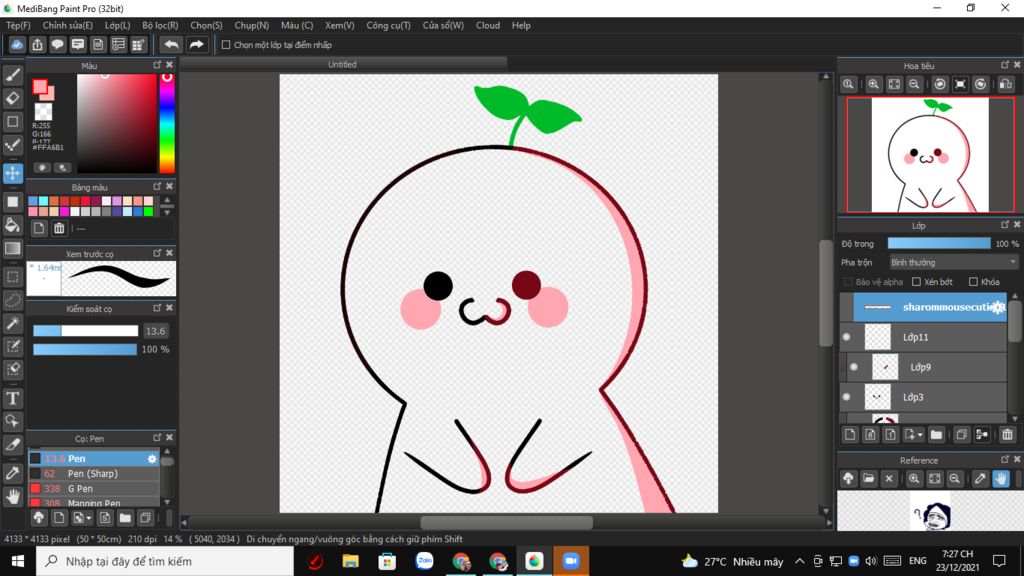Duplicate the layer in Lớp panel

961,434
